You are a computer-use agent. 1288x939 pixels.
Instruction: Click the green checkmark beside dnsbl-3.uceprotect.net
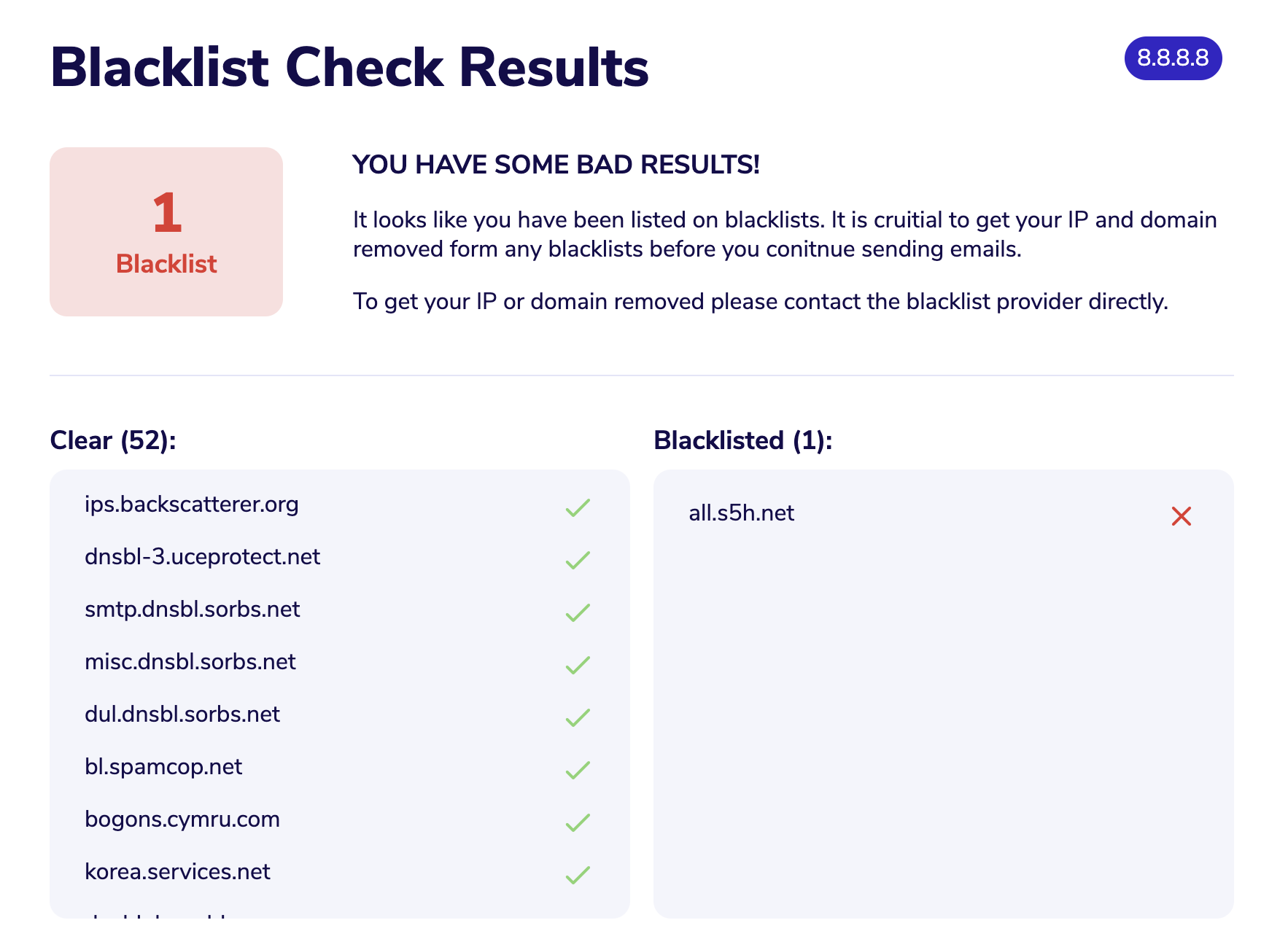(578, 561)
